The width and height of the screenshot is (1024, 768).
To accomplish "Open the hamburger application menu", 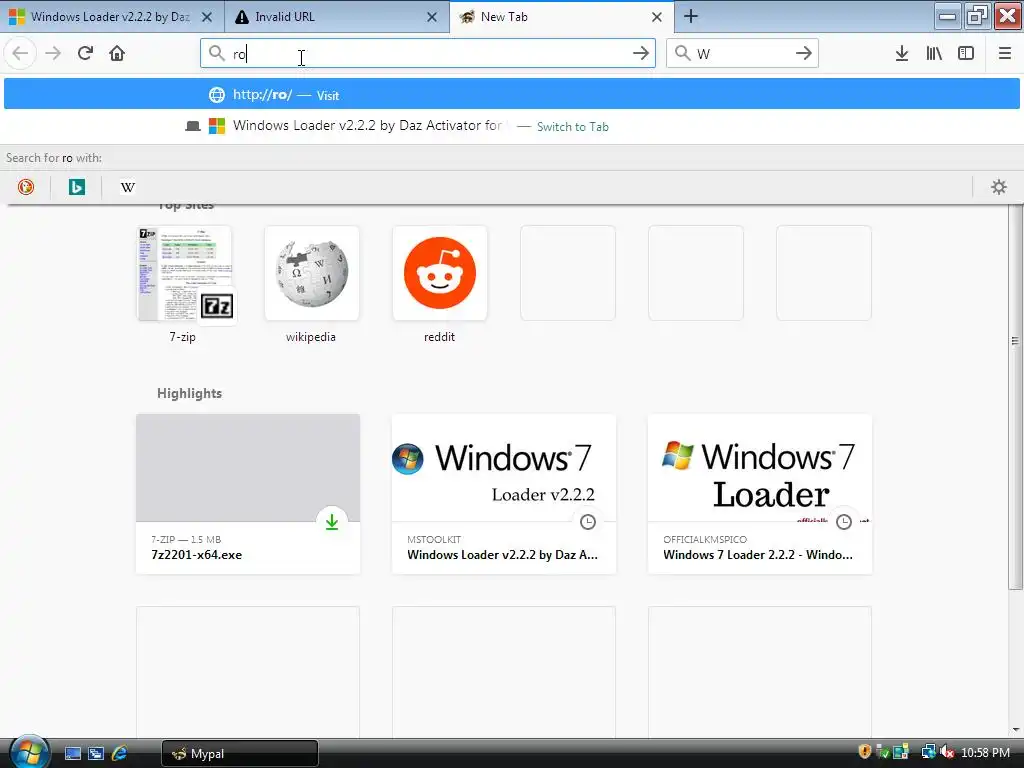I will click(x=1005, y=53).
